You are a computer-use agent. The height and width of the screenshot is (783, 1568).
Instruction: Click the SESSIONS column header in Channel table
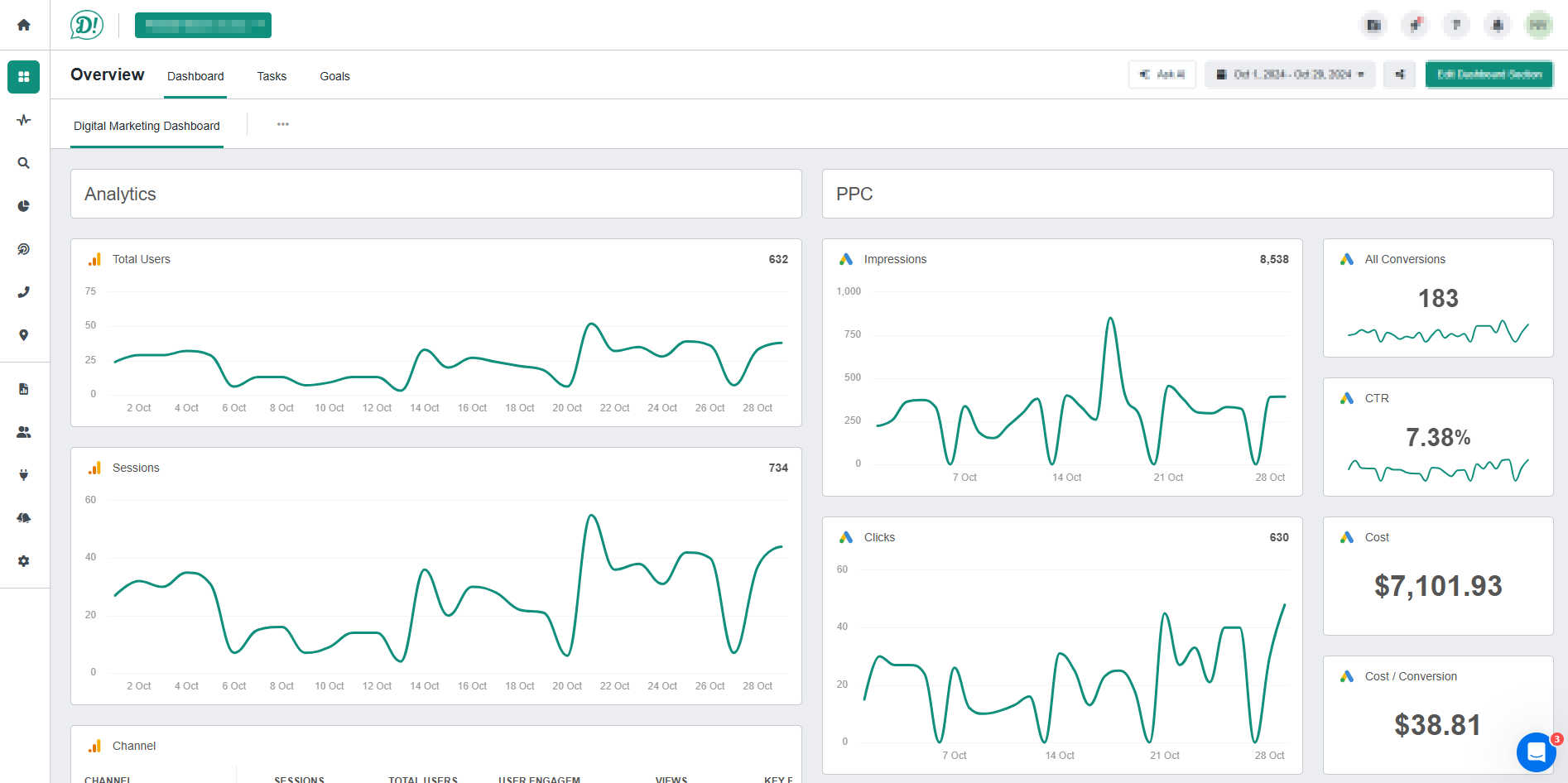coord(300,779)
